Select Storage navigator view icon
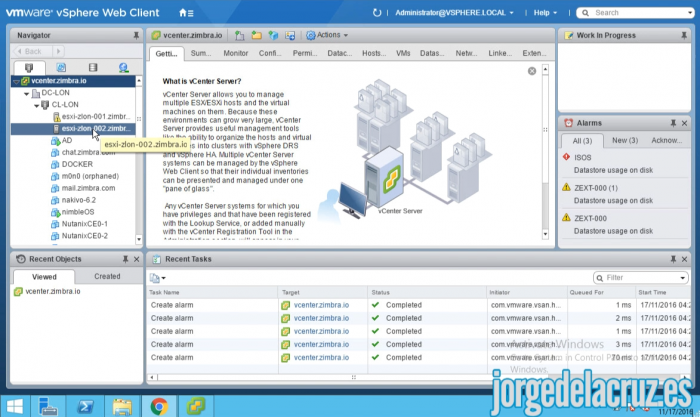 93,67
